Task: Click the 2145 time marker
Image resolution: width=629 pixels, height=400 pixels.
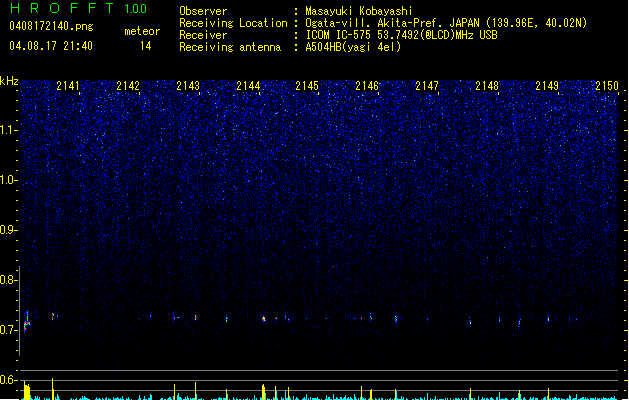Action: [x=307, y=86]
